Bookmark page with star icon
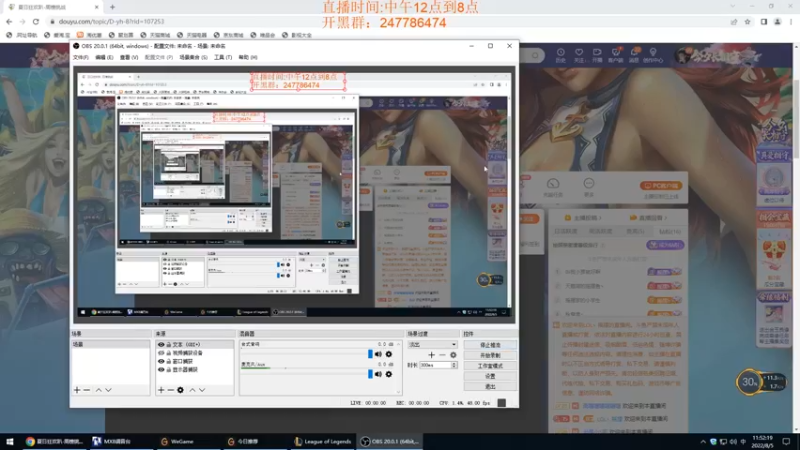The width and height of the screenshot is (800, 450). click(x=747, y=21)
